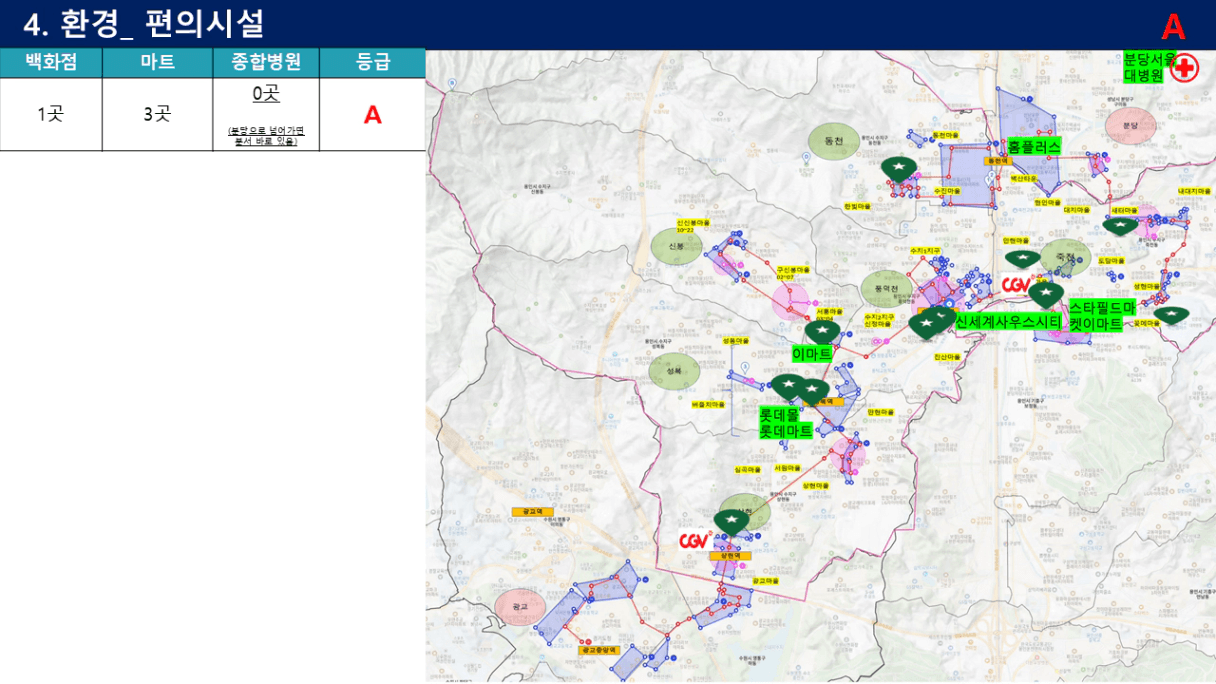Click the 도담마을 yellow label
1216x684 pixels.
(1111, 260)
